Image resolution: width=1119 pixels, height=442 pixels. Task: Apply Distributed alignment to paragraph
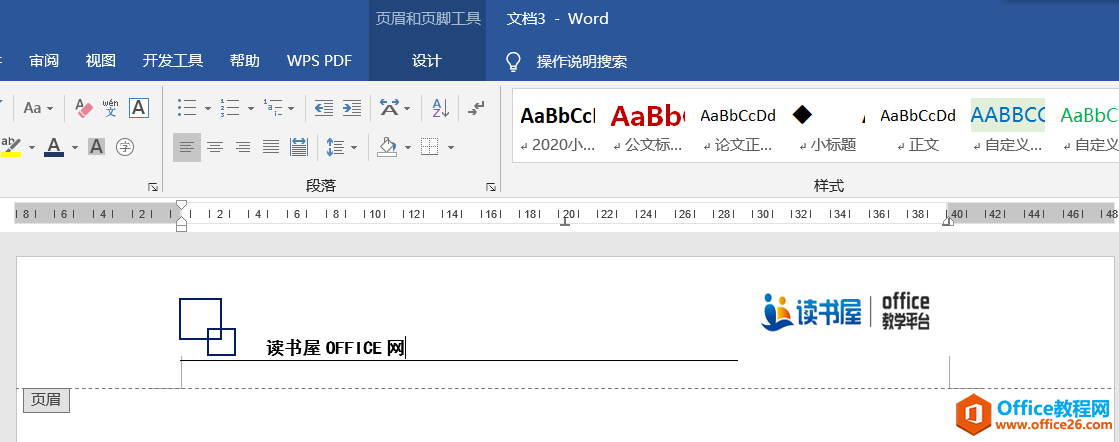tap(298, 147)
